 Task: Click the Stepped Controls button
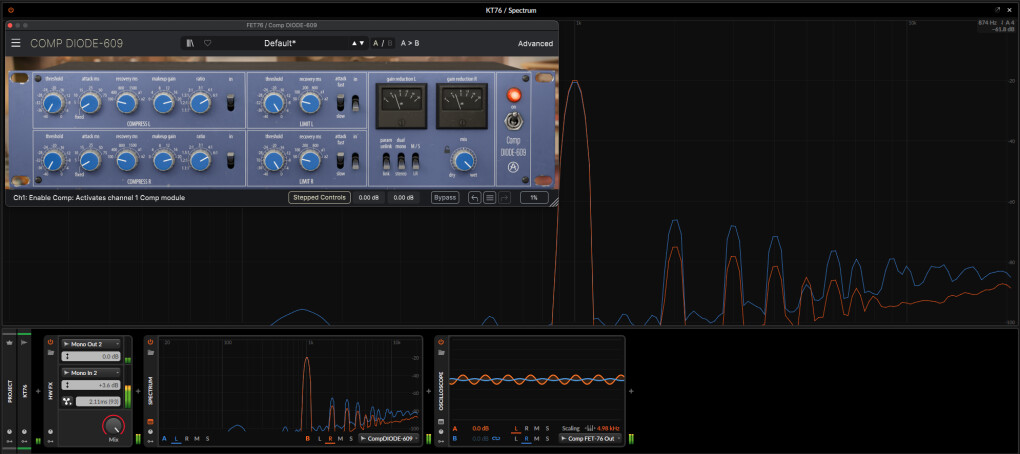click(x=320, y=198)
